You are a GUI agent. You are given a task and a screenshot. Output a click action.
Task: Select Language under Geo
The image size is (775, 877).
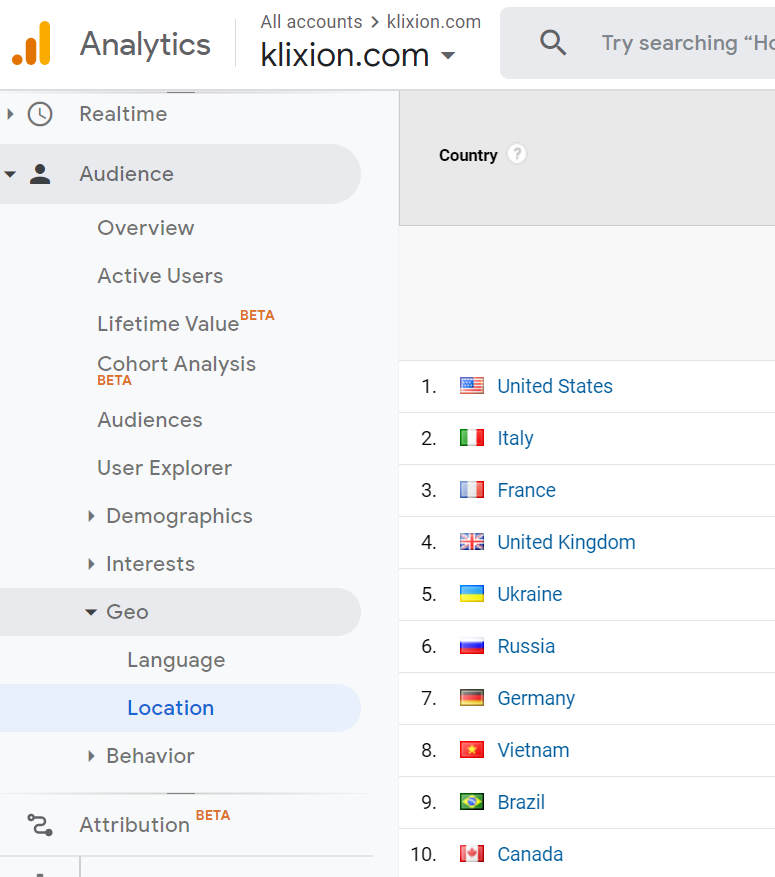(x=176, y=661)
